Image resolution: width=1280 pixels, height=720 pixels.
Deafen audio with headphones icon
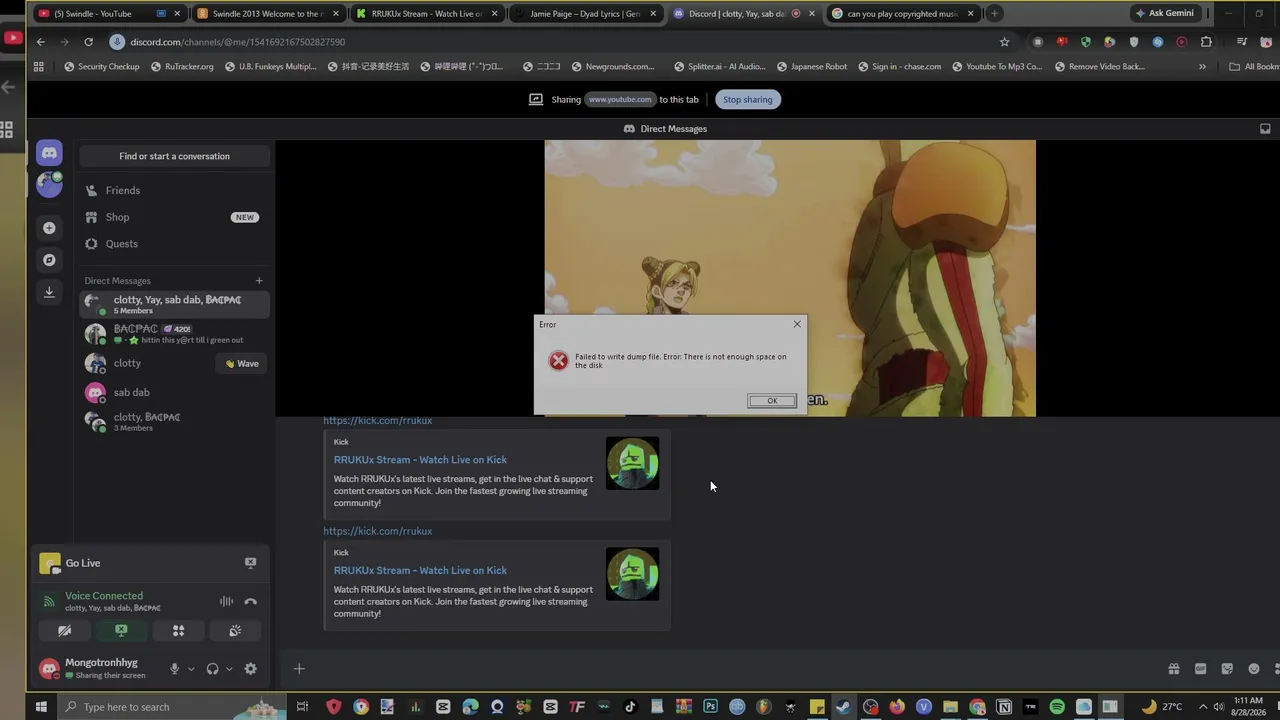[x=212, y=669]
